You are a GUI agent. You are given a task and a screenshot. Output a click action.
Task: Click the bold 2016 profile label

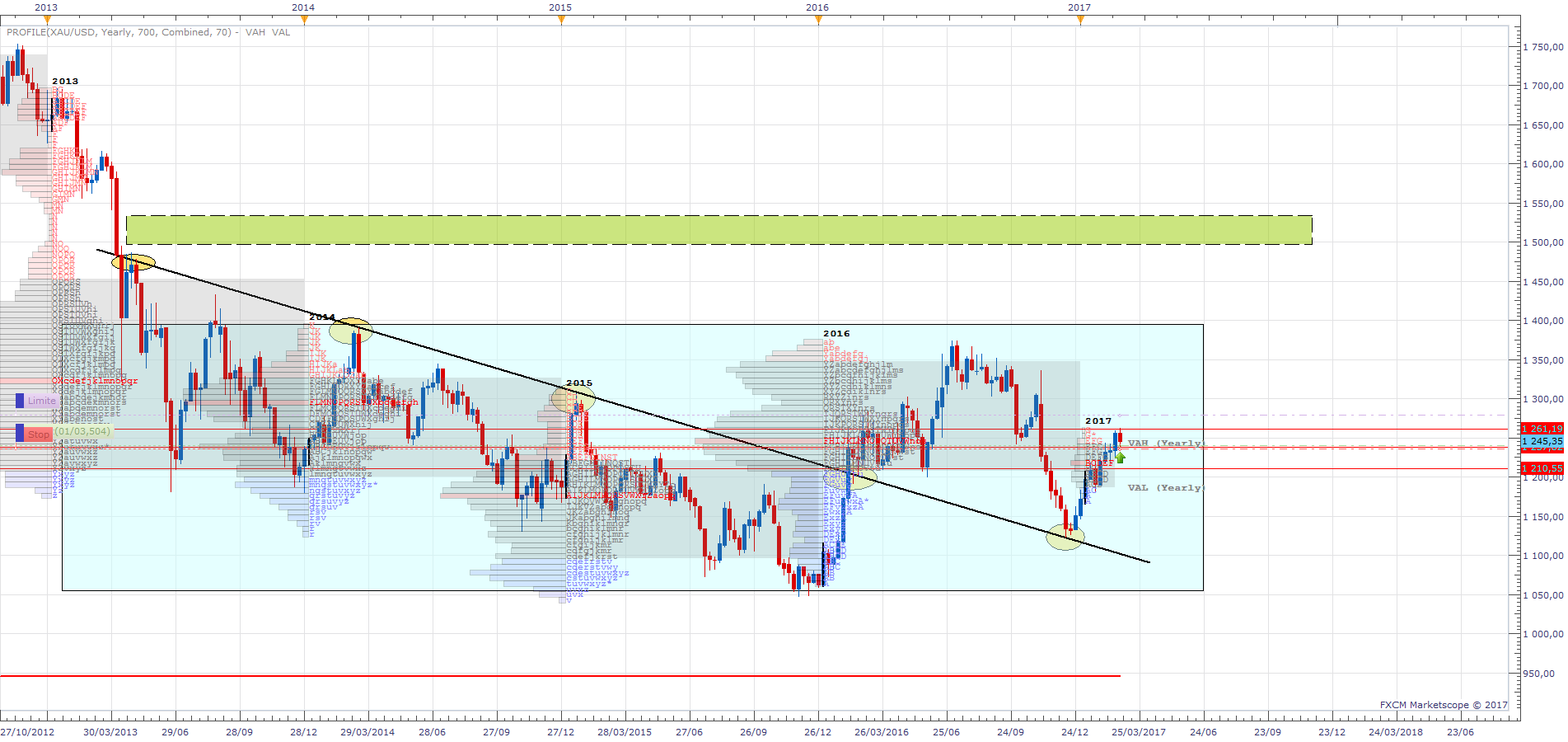click(836, 333)
